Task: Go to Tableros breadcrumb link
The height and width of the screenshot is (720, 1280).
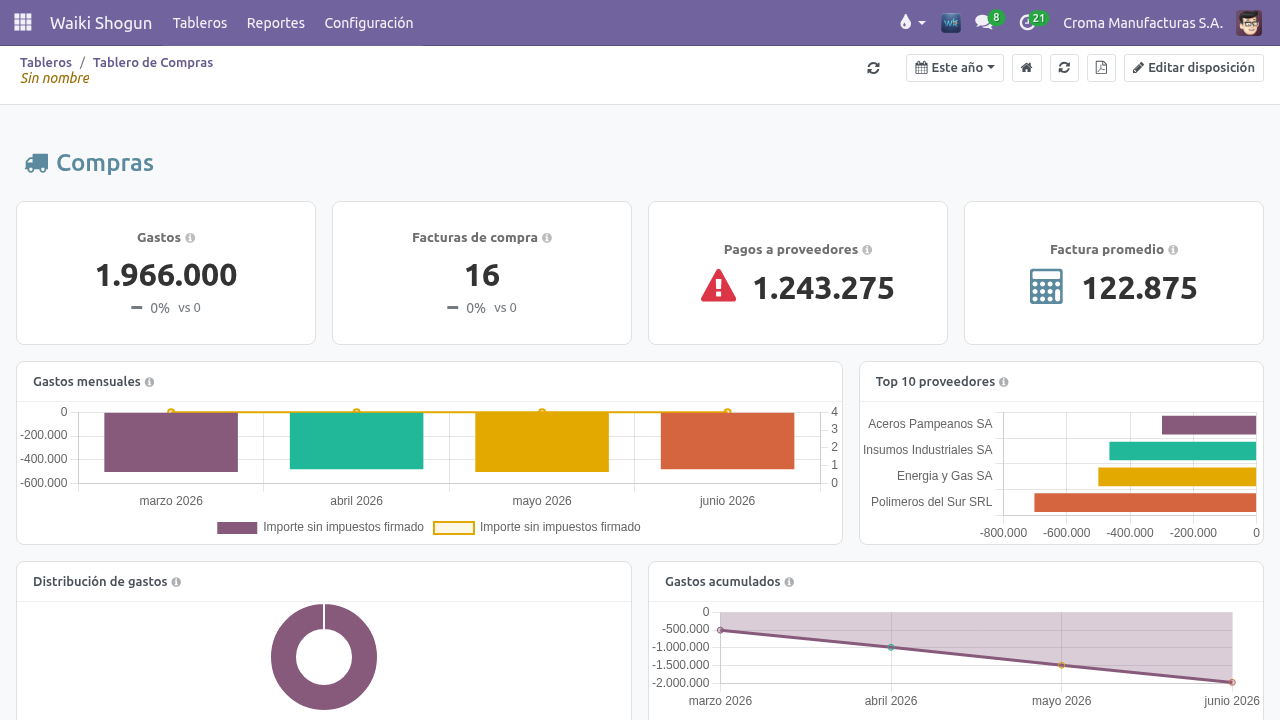Action: (x=46, y=62)
